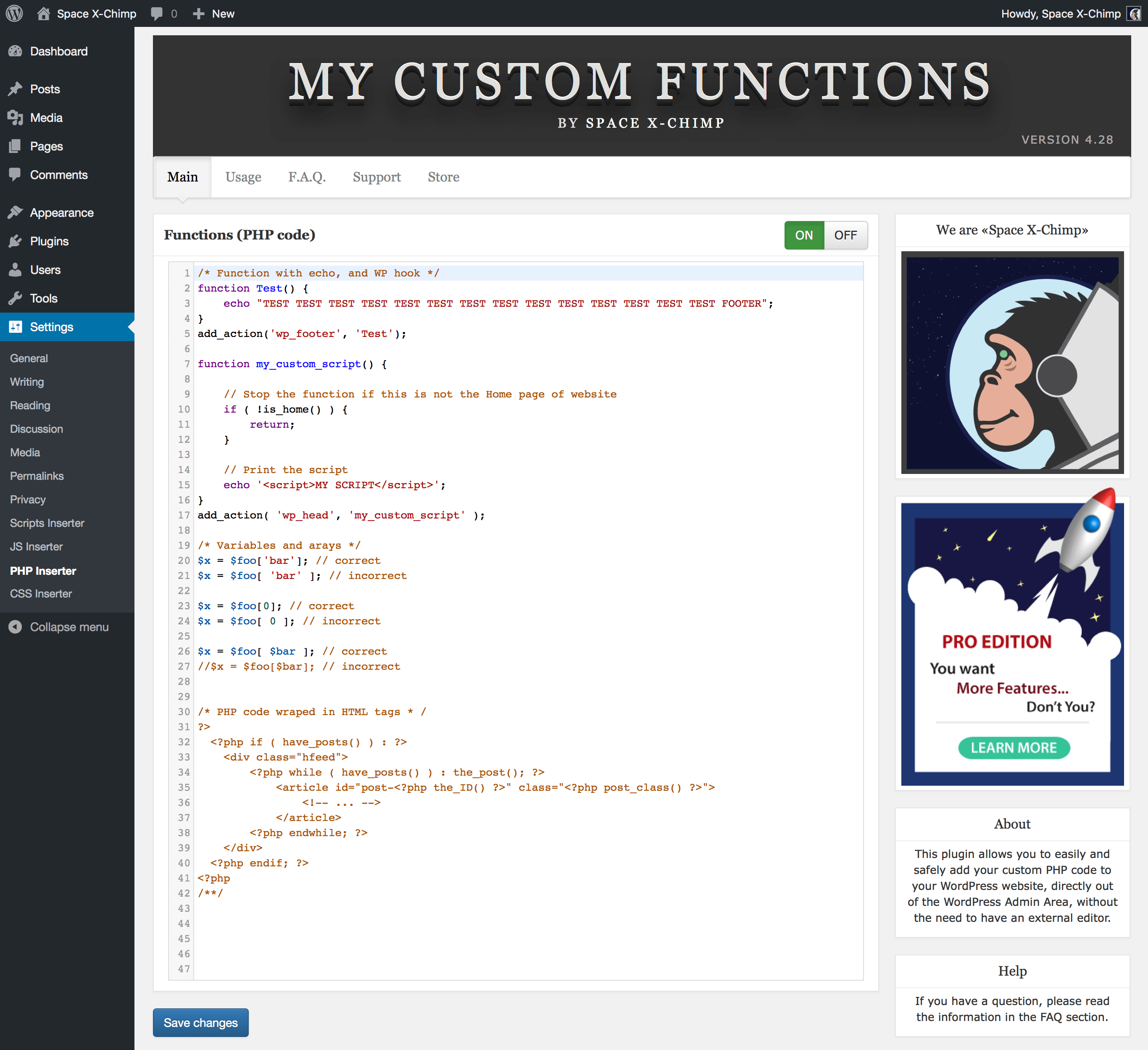Open the Store tab

443,177
